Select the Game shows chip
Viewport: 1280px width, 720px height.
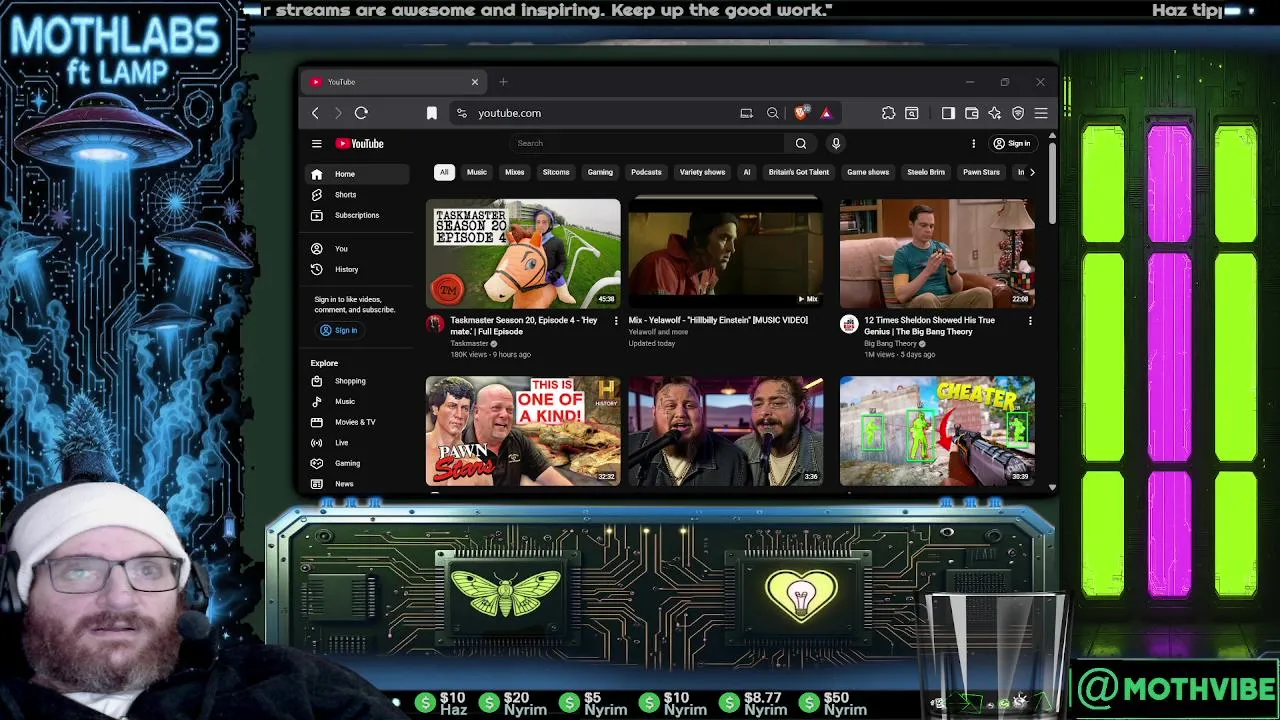click(868, 172)
